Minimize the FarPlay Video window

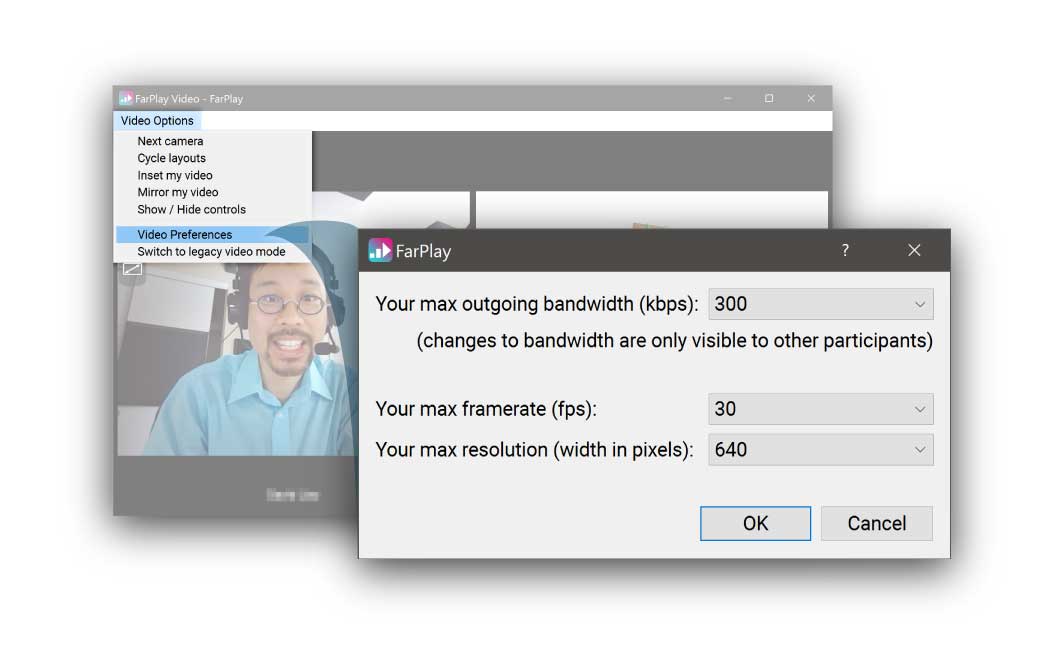click(727, 98)
